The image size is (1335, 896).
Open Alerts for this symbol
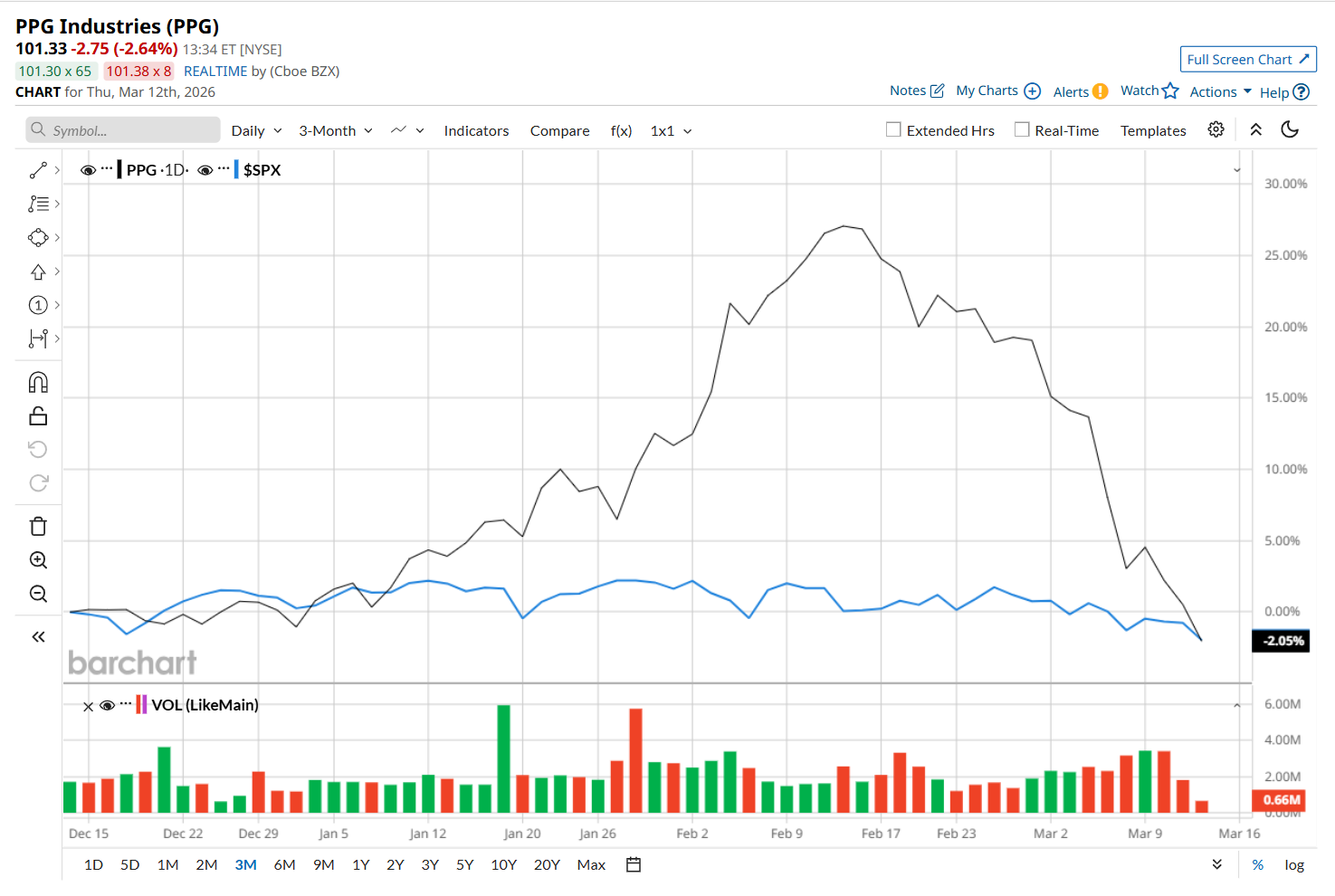(1081, 91)
